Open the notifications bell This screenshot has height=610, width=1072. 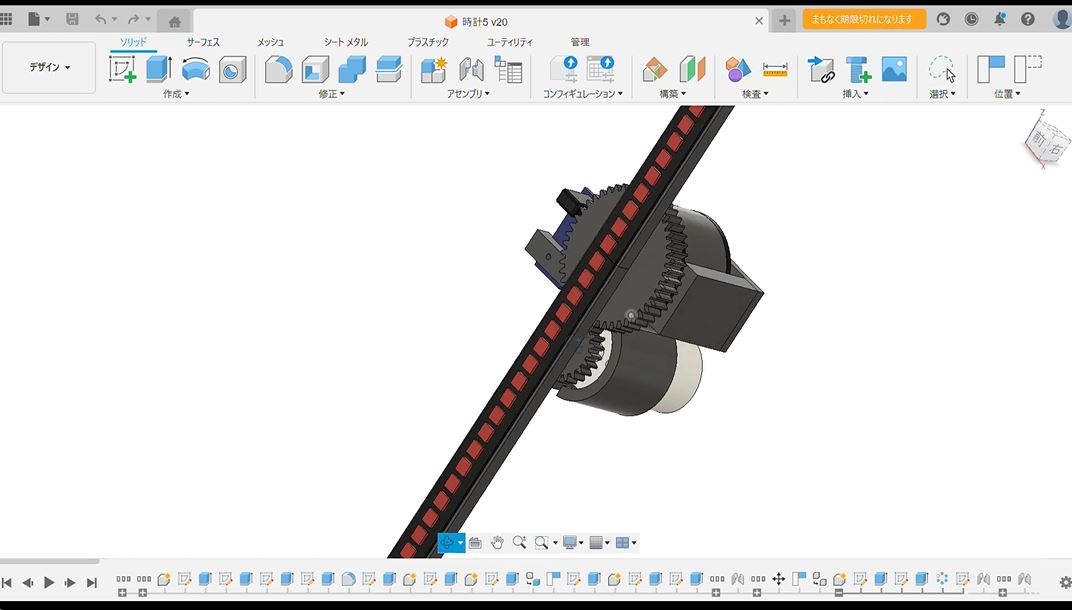click(999, 19)
